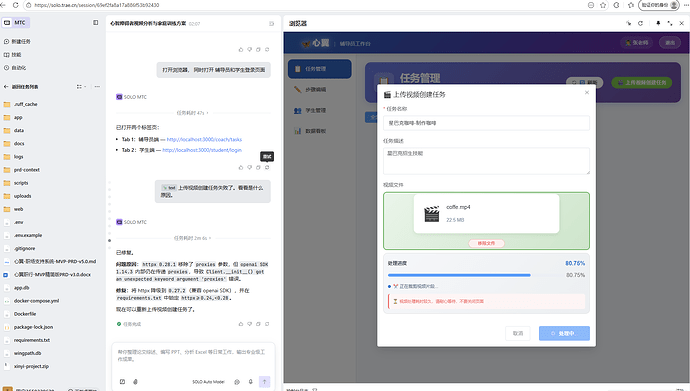Open the SOLO Auto Model selector
690x391 pixels.
click(208, 382)
